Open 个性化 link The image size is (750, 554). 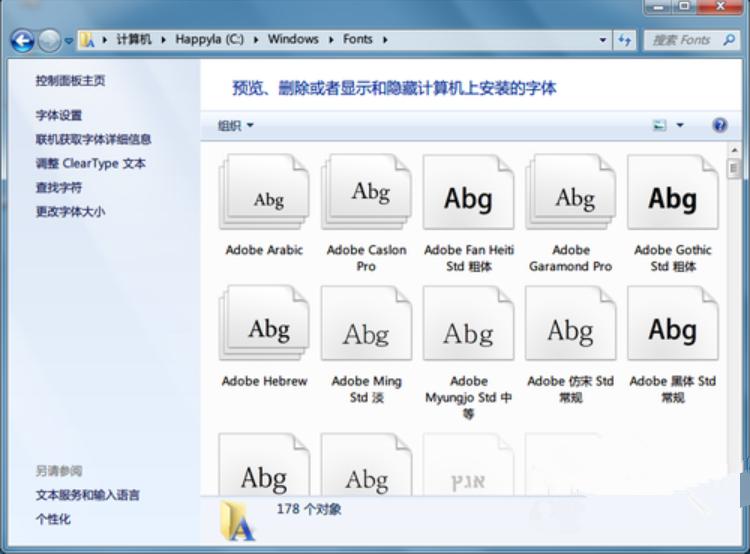tap(53, 519)
